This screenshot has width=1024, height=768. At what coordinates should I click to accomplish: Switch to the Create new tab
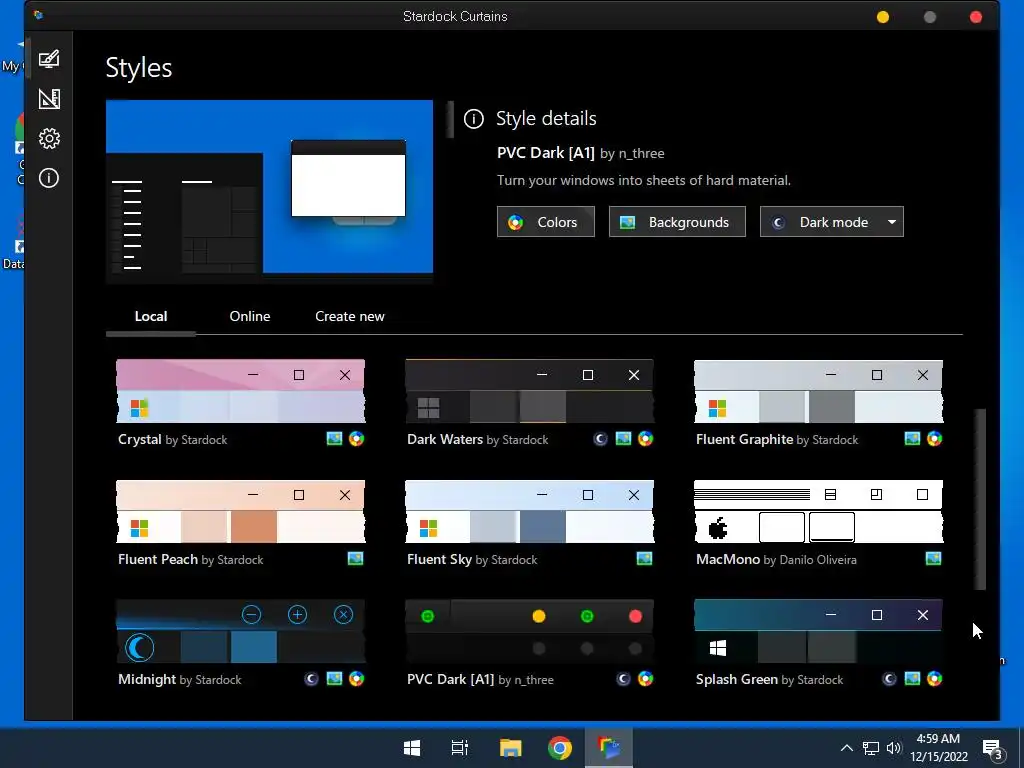[349, 316]
